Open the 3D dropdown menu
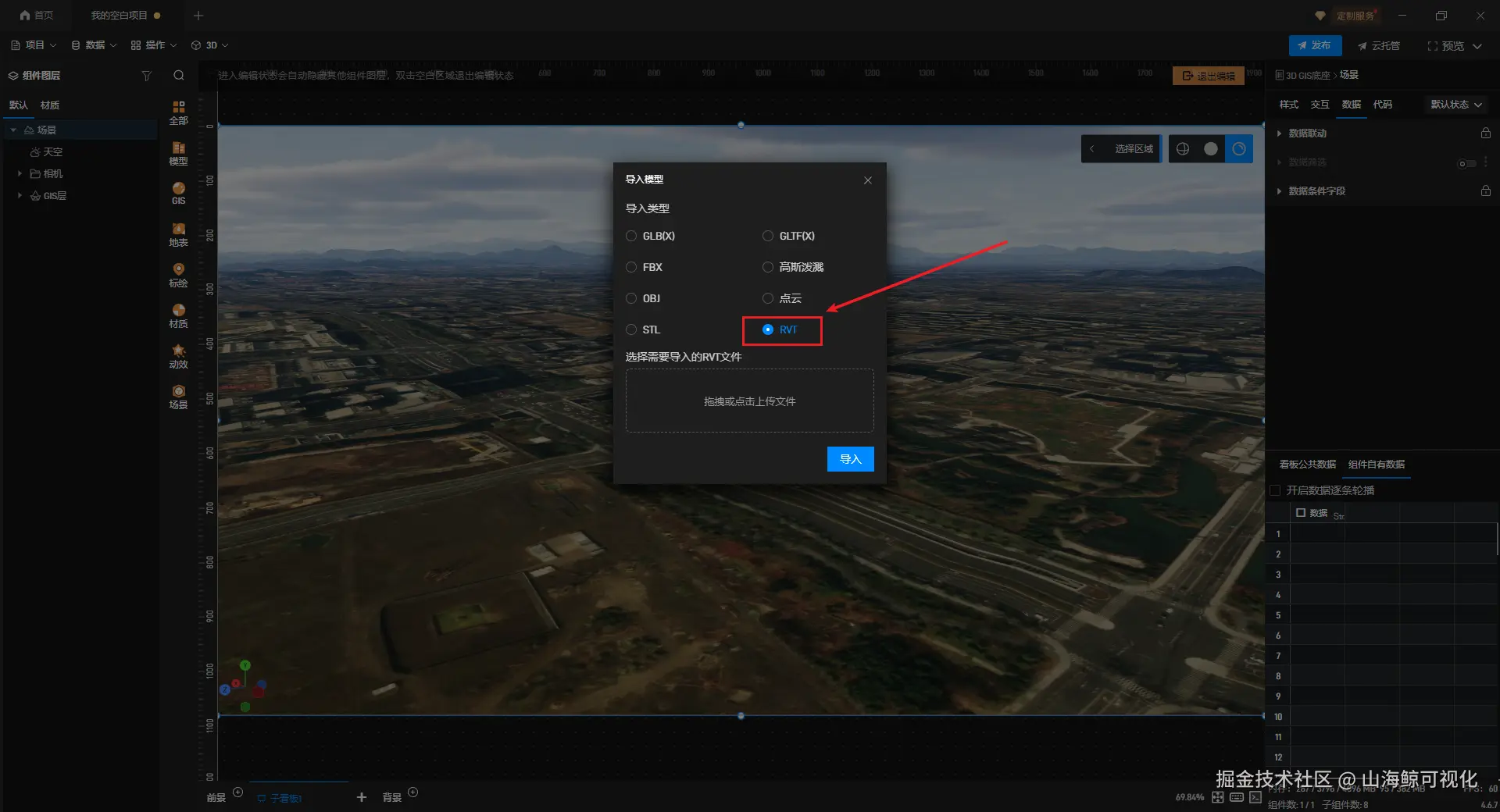The height and width of the screenshot is (812, 1500). (x=210, y=45)
